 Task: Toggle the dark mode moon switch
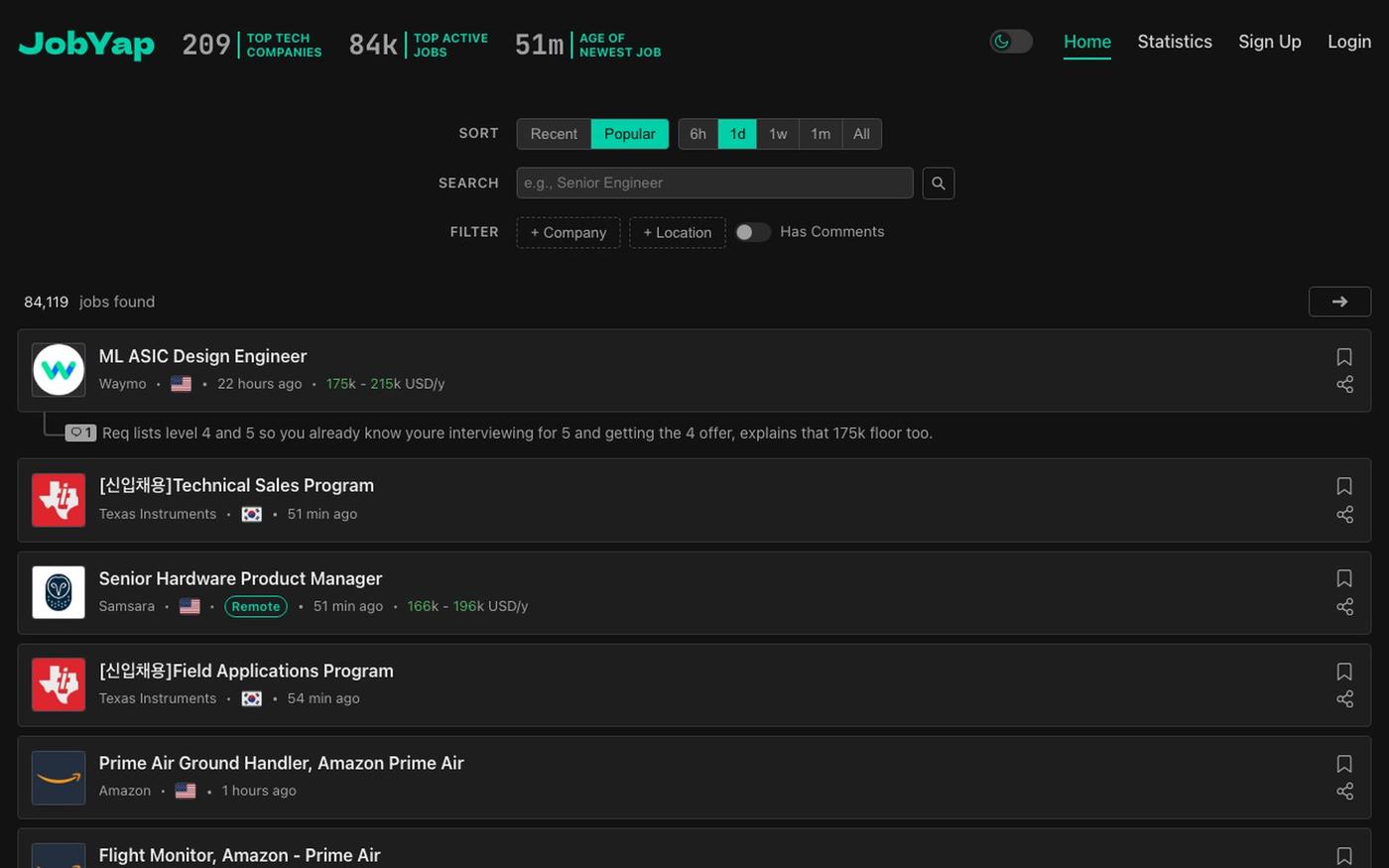[1011, 42]
